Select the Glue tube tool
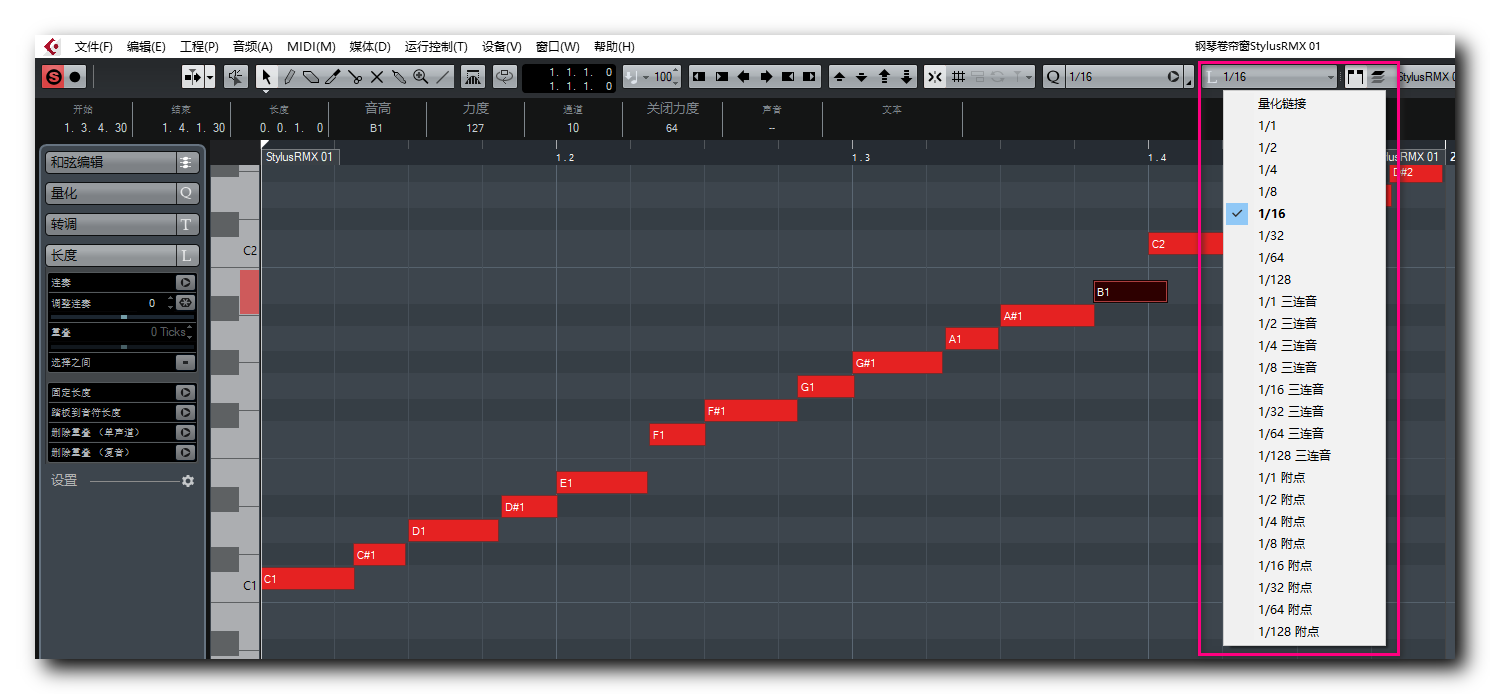Viewport: 1490px width, 694px height. [398, 76]
